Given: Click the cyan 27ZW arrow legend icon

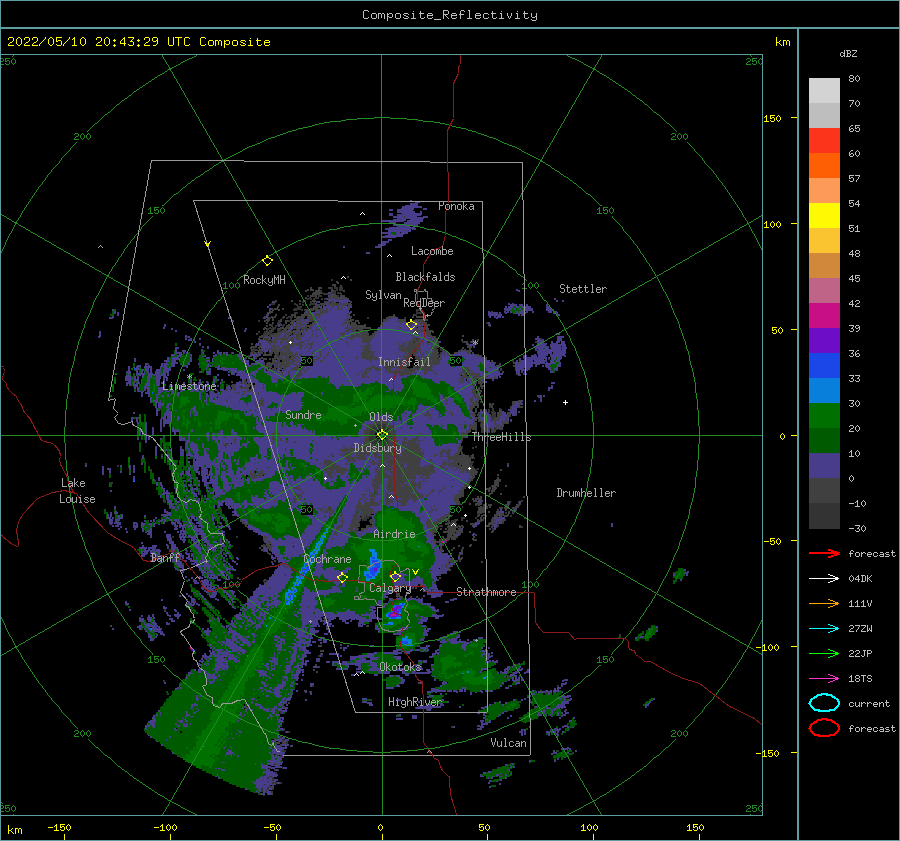Looking at the screenshot, I should point(824,629).
